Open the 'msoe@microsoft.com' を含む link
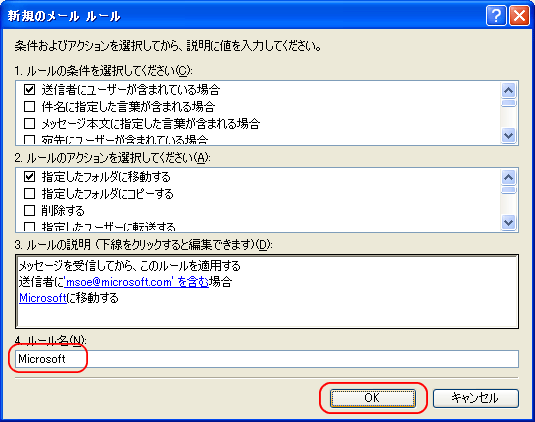This screenshot has width=535, height=422. point(136,282)
